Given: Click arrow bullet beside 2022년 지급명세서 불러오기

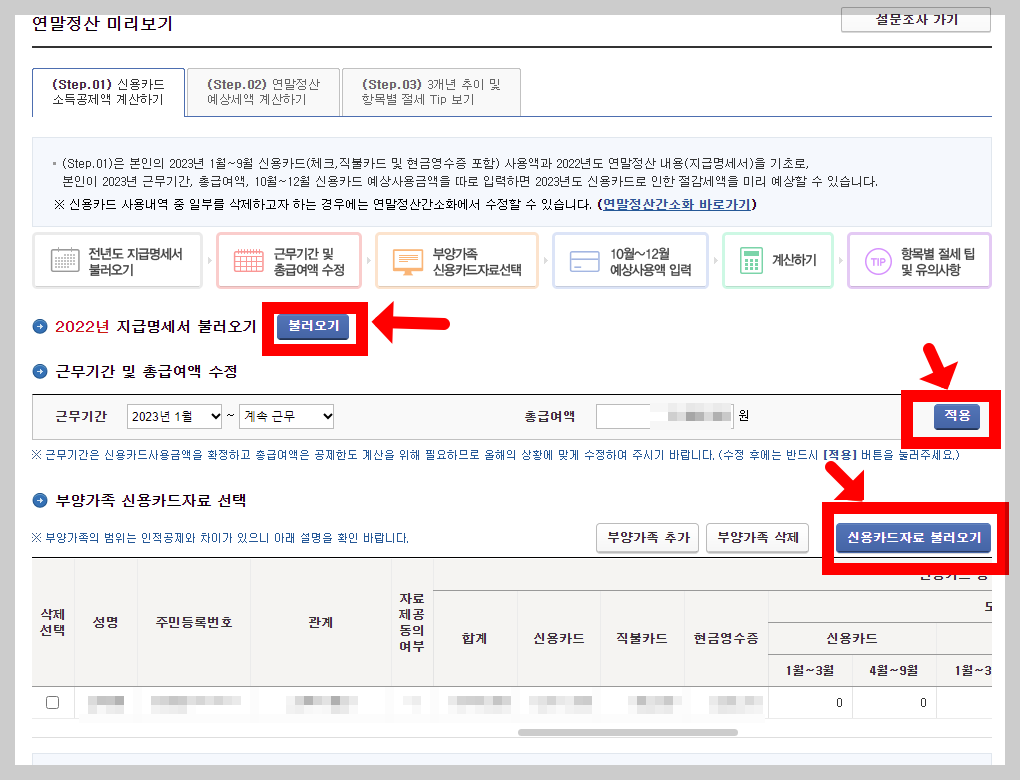Looking at the screenshot, I should click(x=40, y=327).
